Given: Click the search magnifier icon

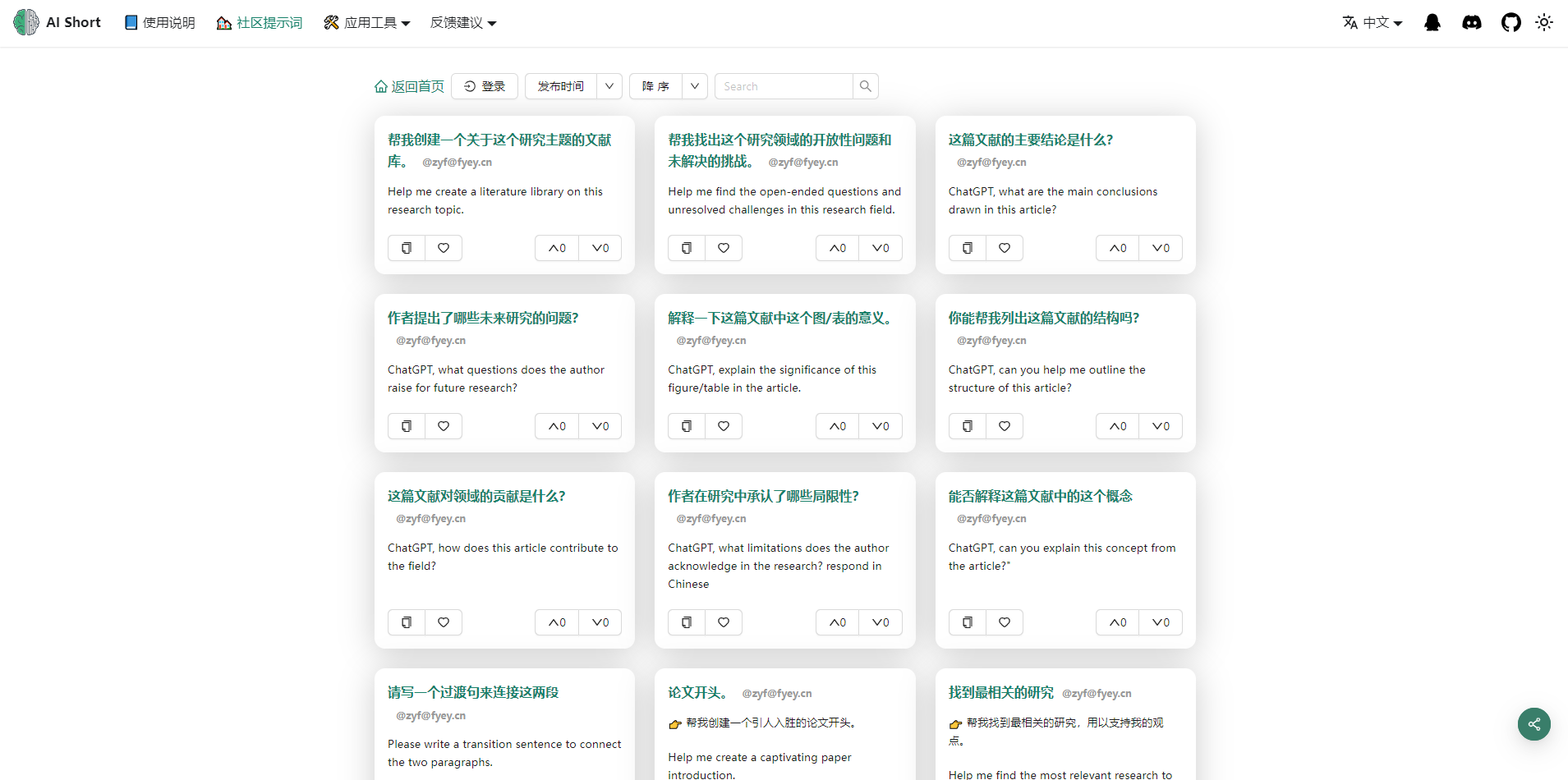Looking at the screenshot, I should click(865, 86).
